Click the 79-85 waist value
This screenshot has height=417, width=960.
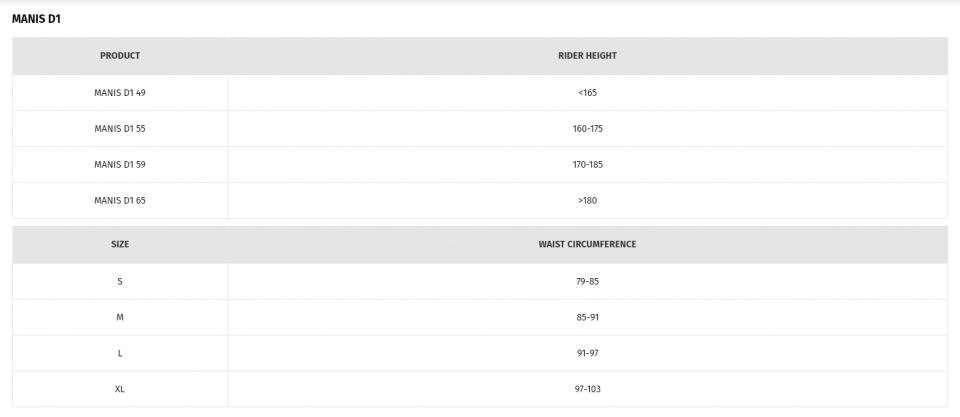tap(587, 282)
